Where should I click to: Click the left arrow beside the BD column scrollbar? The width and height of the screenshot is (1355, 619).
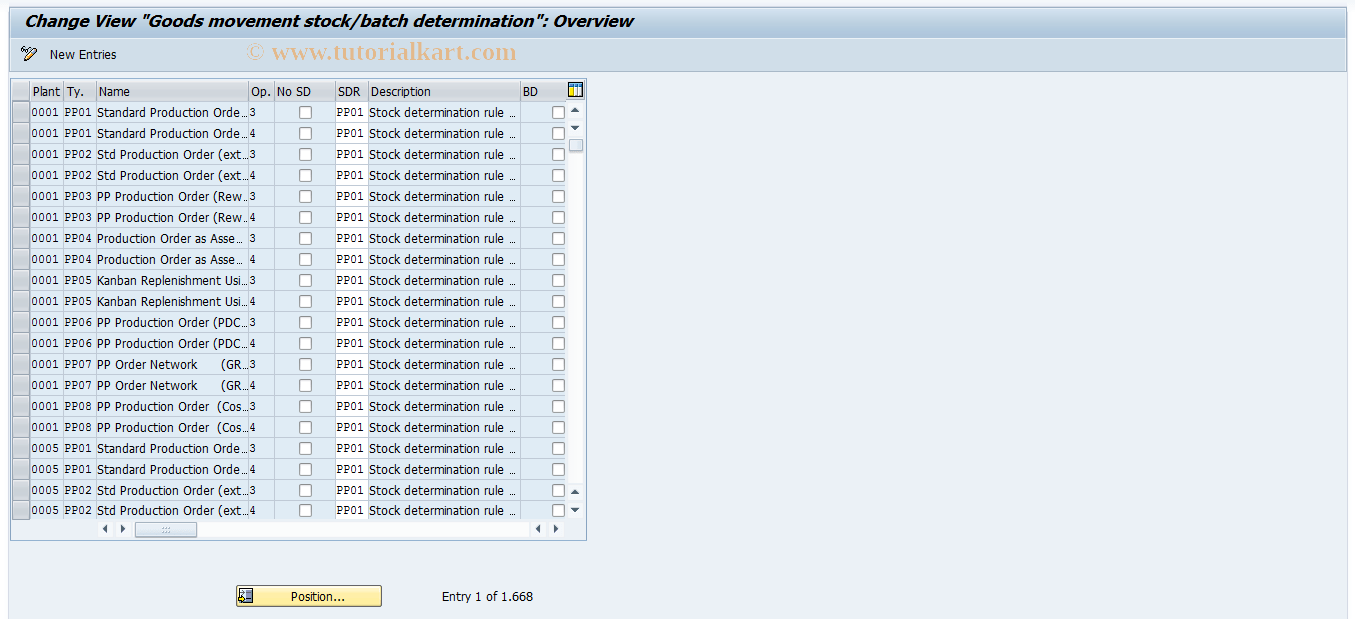tap(538, 528)
